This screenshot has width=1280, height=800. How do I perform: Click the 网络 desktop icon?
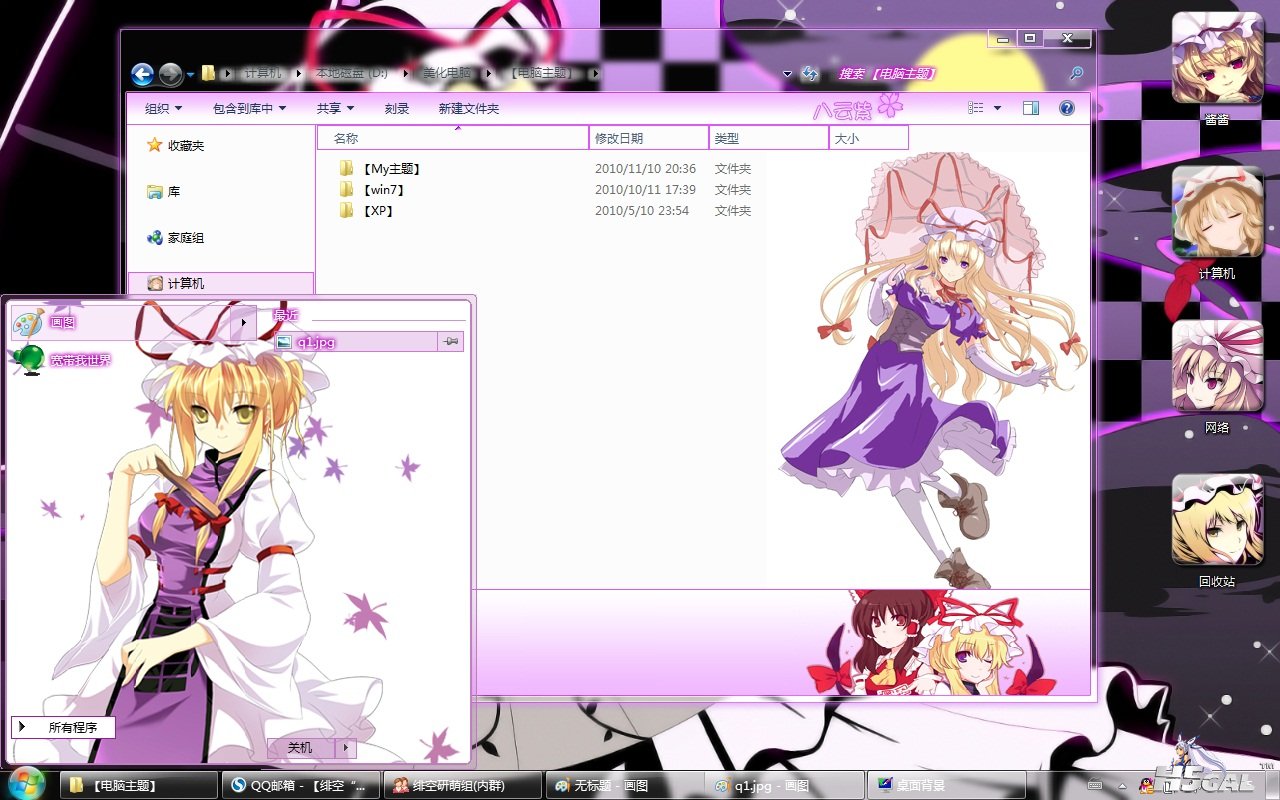click(x=1217, y=377)
